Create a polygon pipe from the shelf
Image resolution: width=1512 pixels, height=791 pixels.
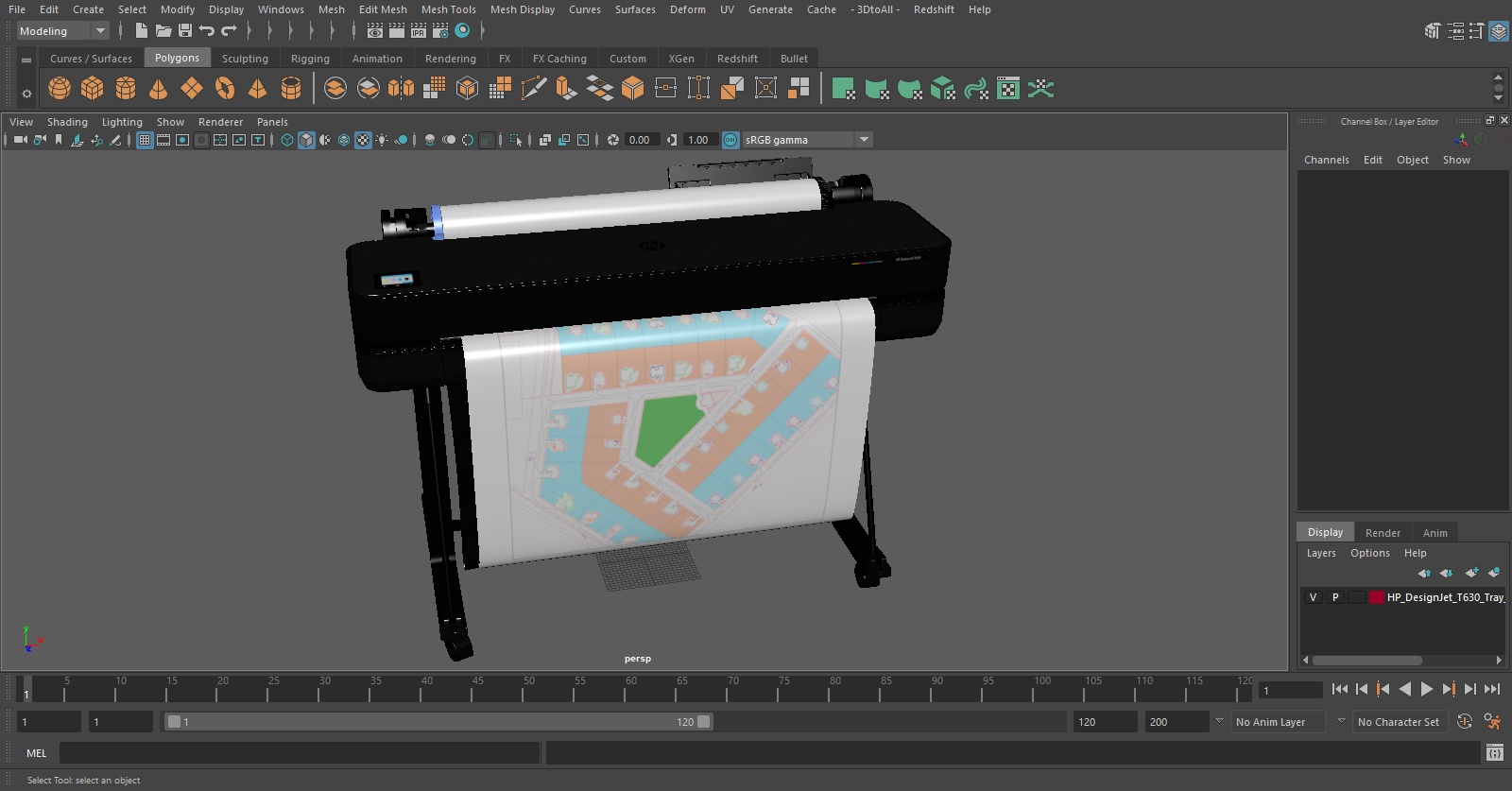click(x=291, y=89)
